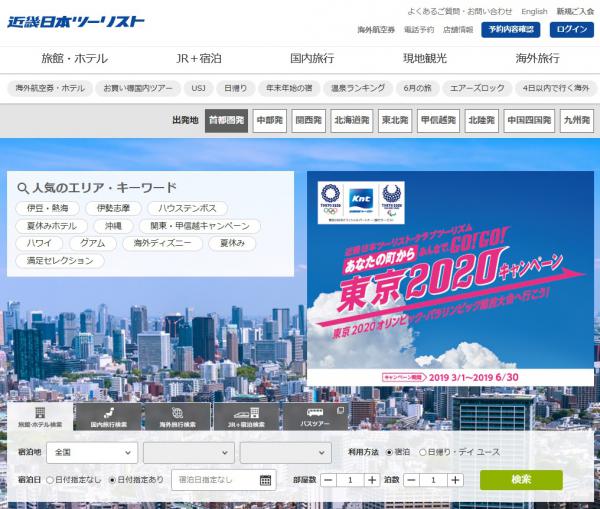Select 中部発 departure tab

point(270,121)
